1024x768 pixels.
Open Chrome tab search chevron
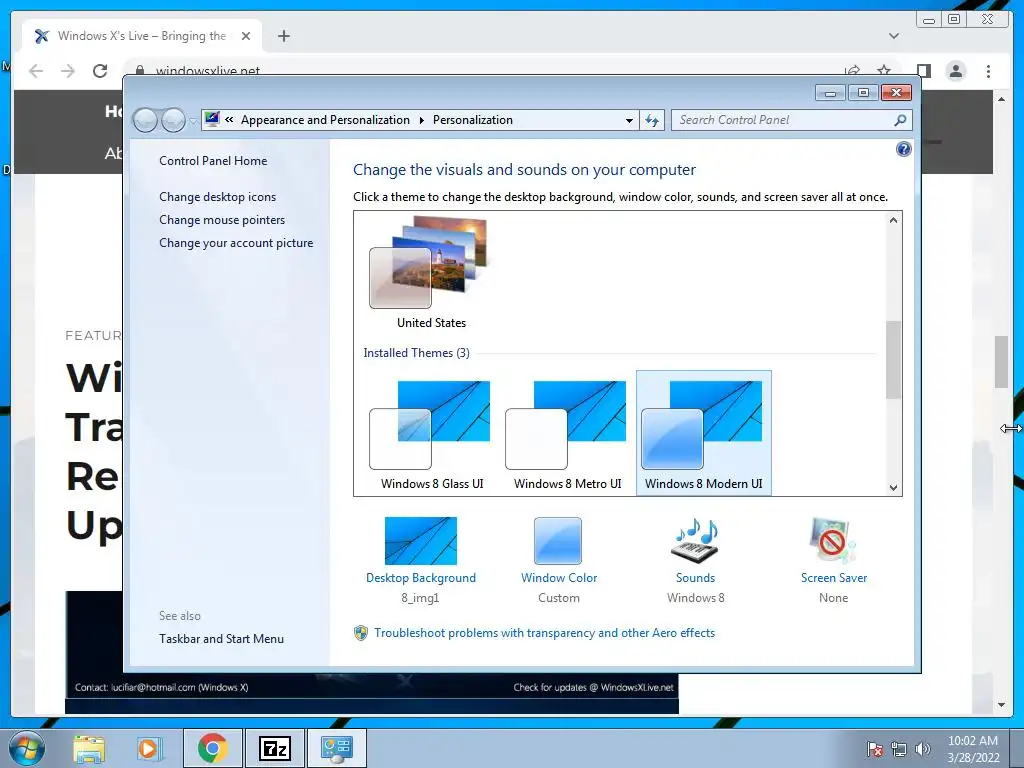pyautogui.click(x=894, y=37)
